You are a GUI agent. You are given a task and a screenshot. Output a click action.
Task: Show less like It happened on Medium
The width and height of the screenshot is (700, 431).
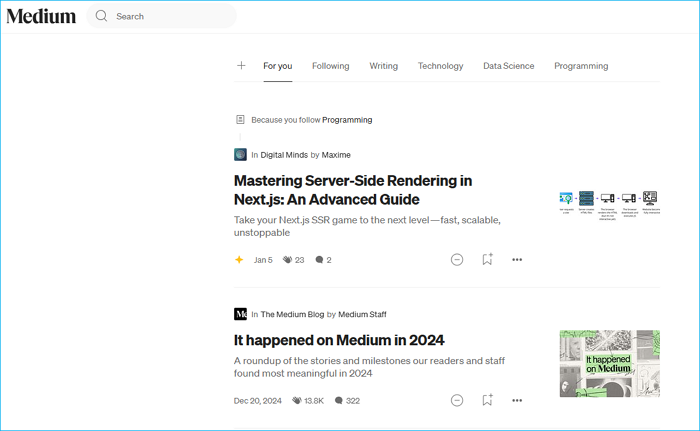tap(457, 400)
